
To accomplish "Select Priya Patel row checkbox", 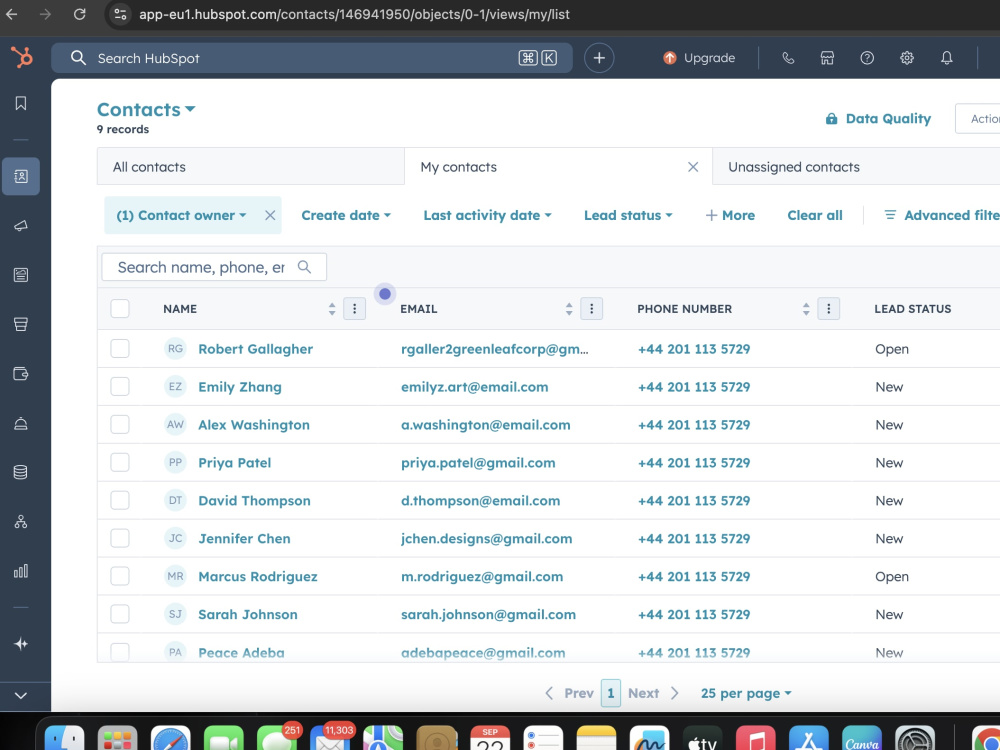I will coord(120,462).
